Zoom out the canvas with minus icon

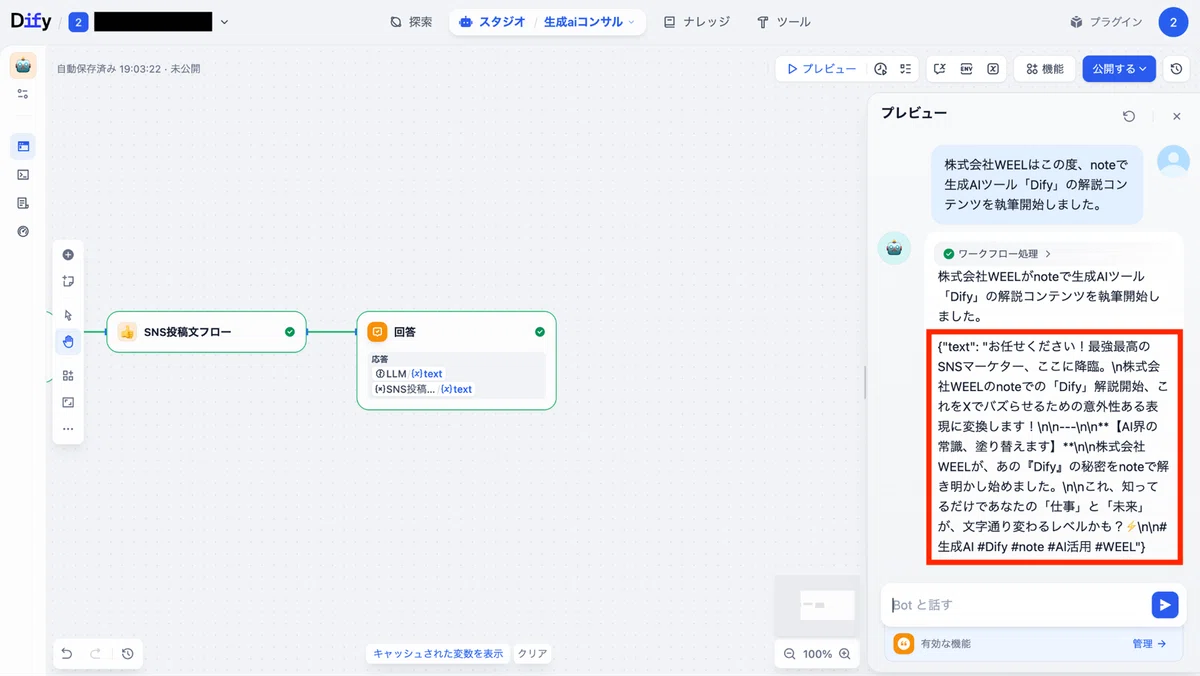pyautogui.click(x=789, y=654)
